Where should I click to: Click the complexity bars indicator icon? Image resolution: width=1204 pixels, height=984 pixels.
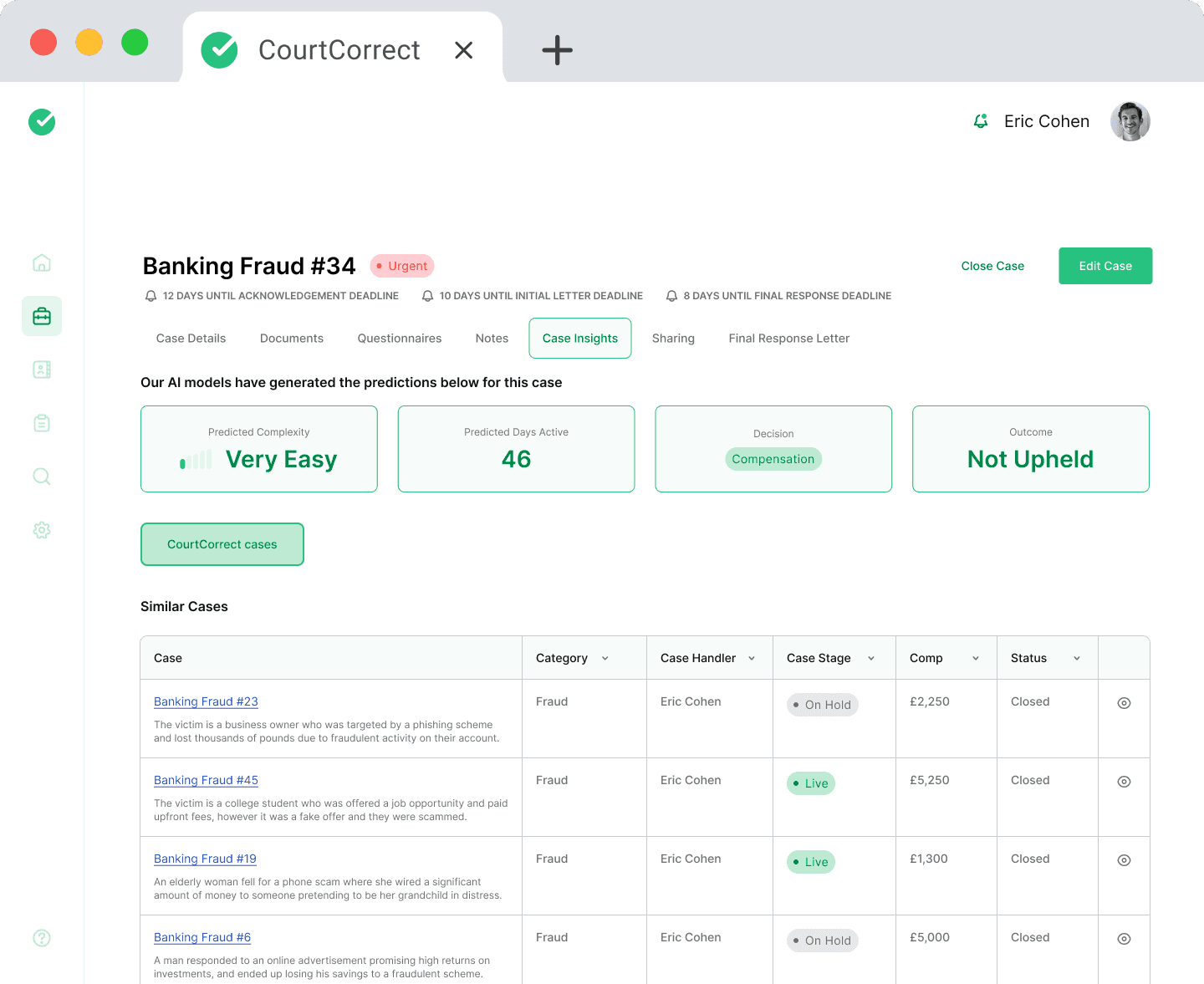(x=196, y=460)
